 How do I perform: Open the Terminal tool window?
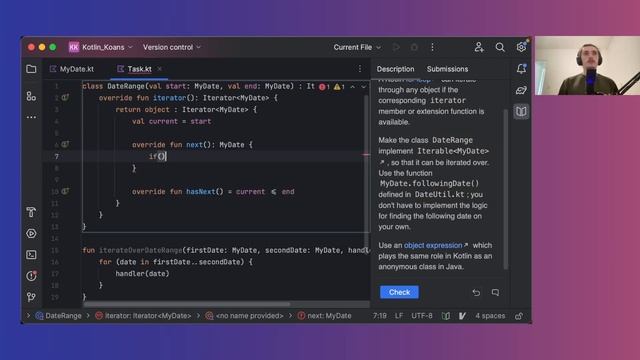tap(31, 255)
